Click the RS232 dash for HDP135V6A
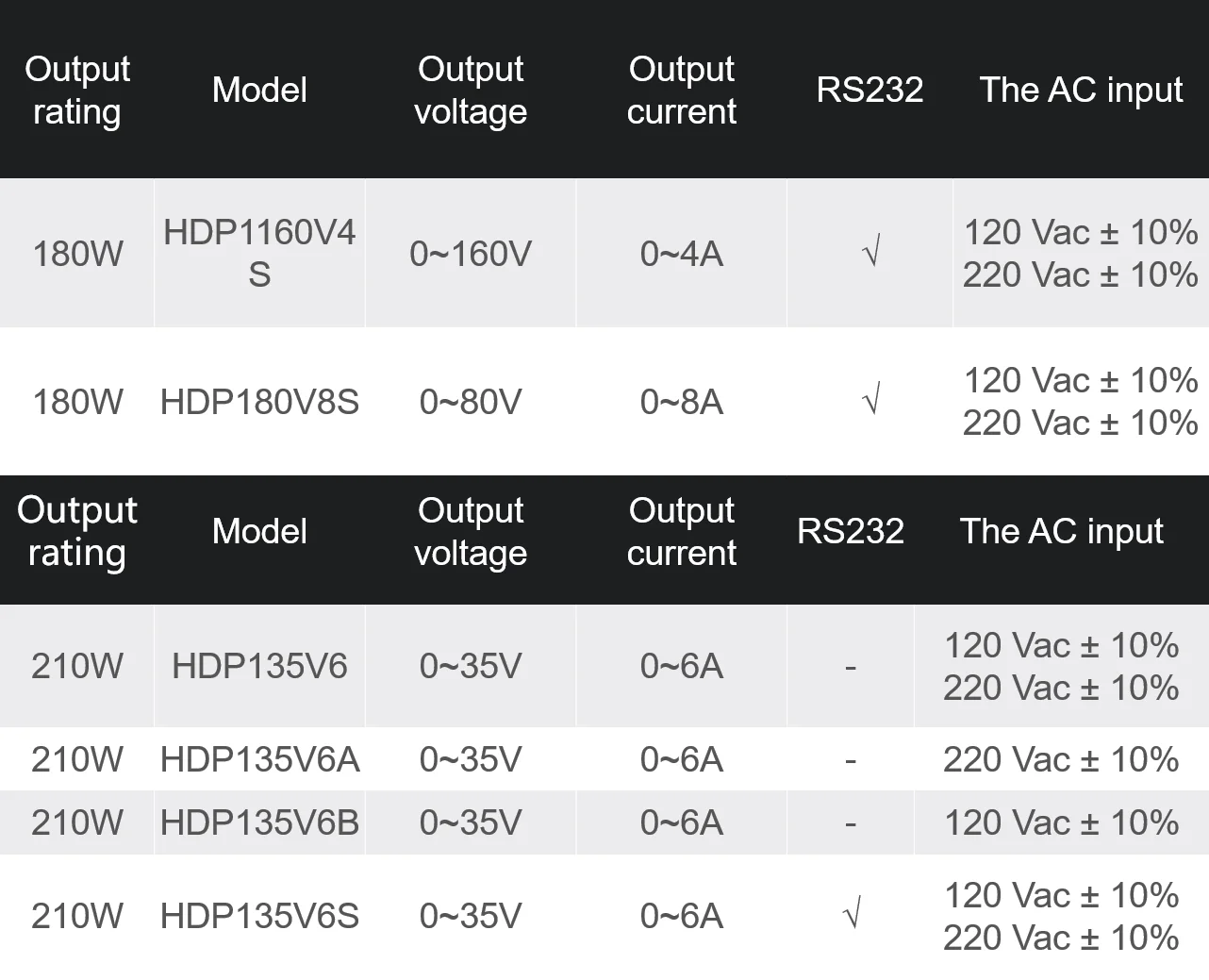This screenshot has width=1209, height=980. (851, 759)
